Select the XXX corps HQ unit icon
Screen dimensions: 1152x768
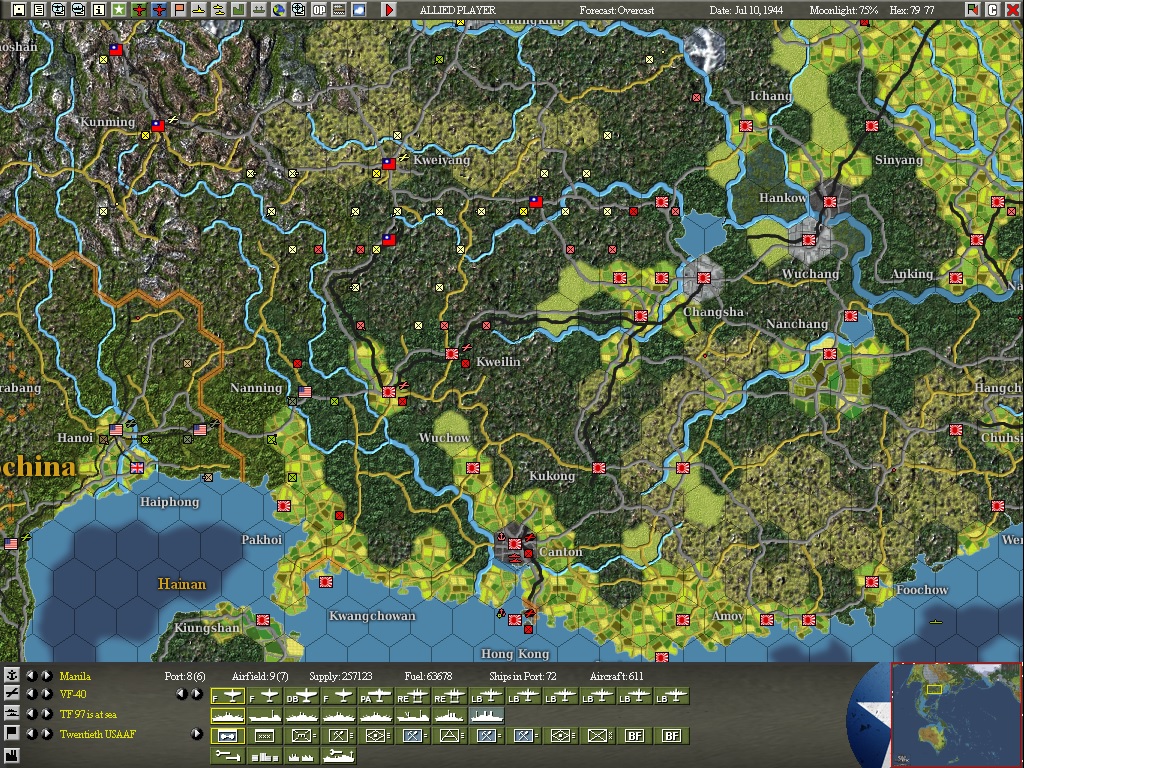264,736
